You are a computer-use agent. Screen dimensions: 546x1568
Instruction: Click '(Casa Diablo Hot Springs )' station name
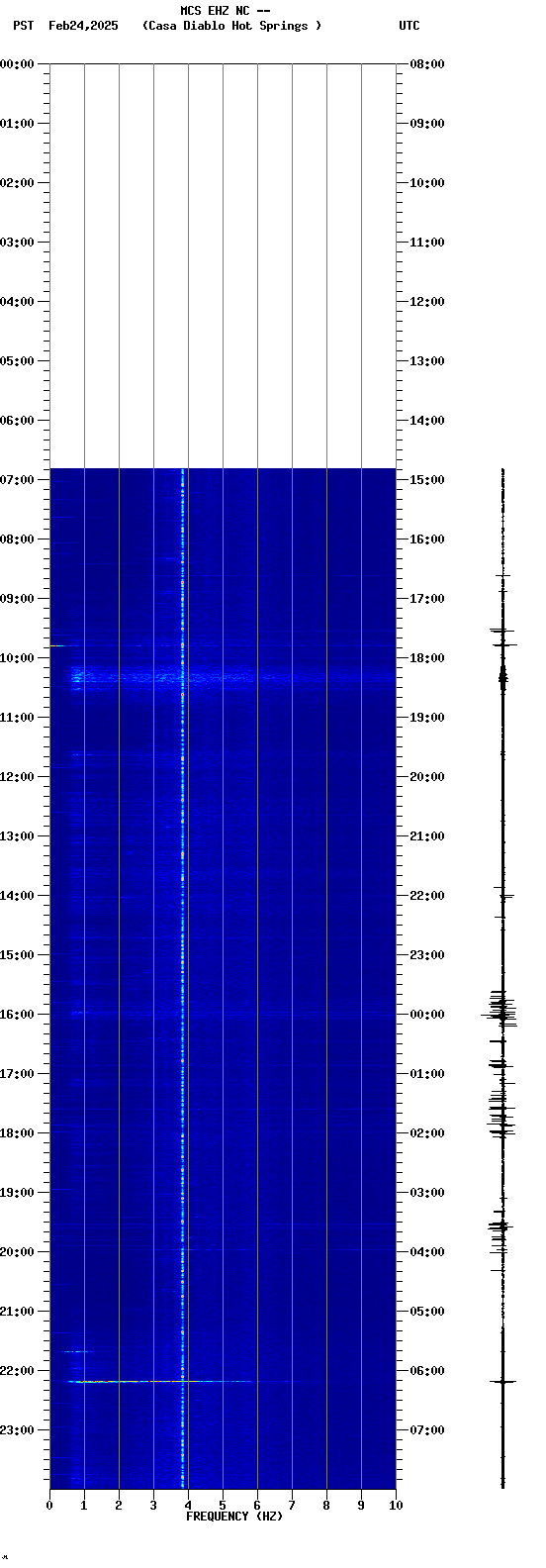(x=231, y=26)
